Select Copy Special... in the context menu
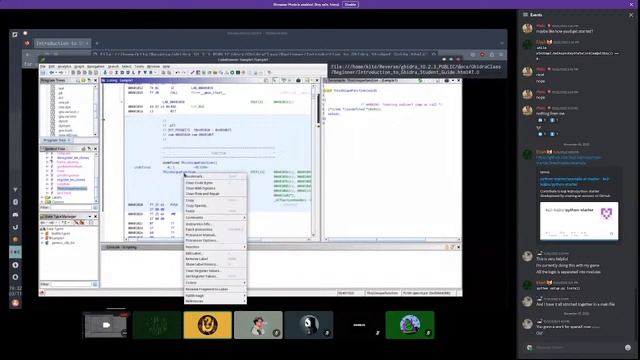 click(x=215, y=206)
